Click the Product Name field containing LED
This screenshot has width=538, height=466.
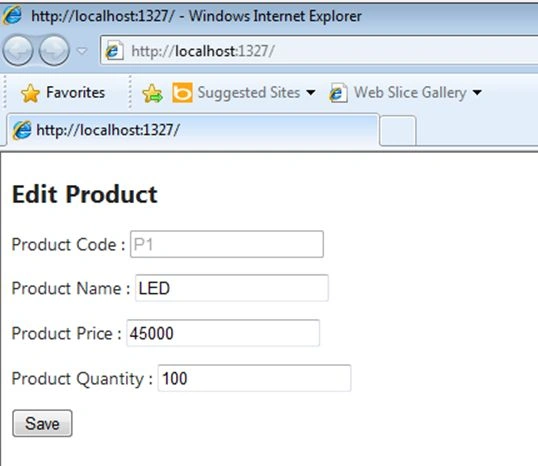pos(232,288)
